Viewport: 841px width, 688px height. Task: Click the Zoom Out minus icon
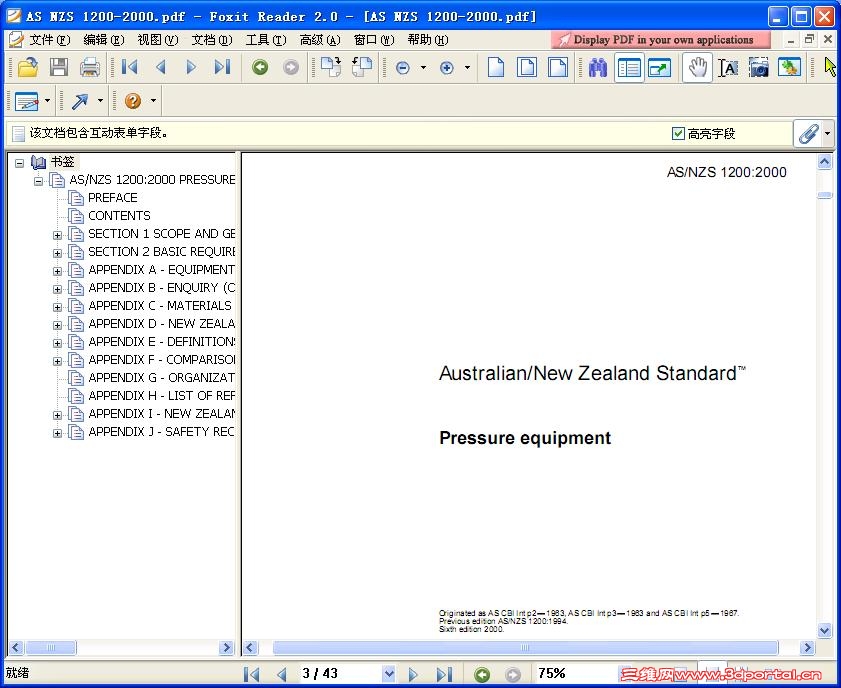coord(403,68)
